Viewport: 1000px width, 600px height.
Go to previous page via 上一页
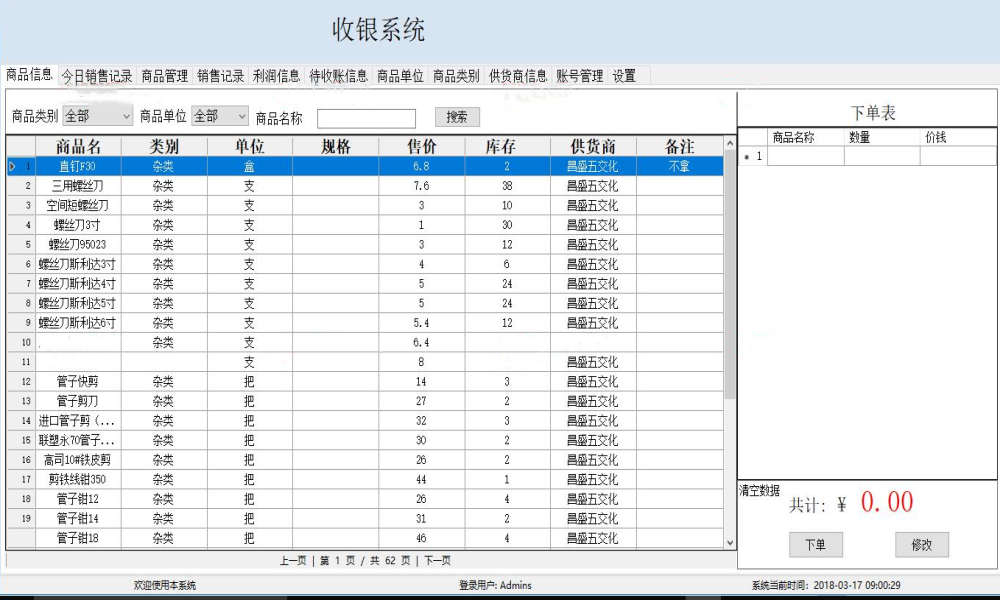click(x=293, y=560)
